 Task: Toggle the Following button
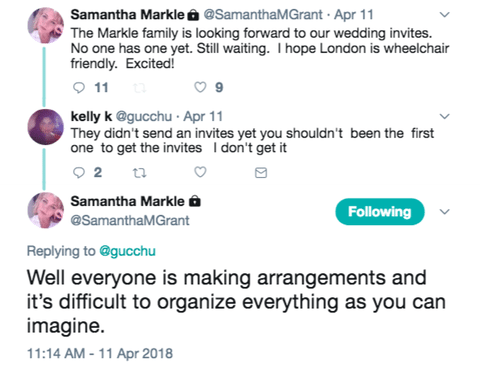pos(380,212)
